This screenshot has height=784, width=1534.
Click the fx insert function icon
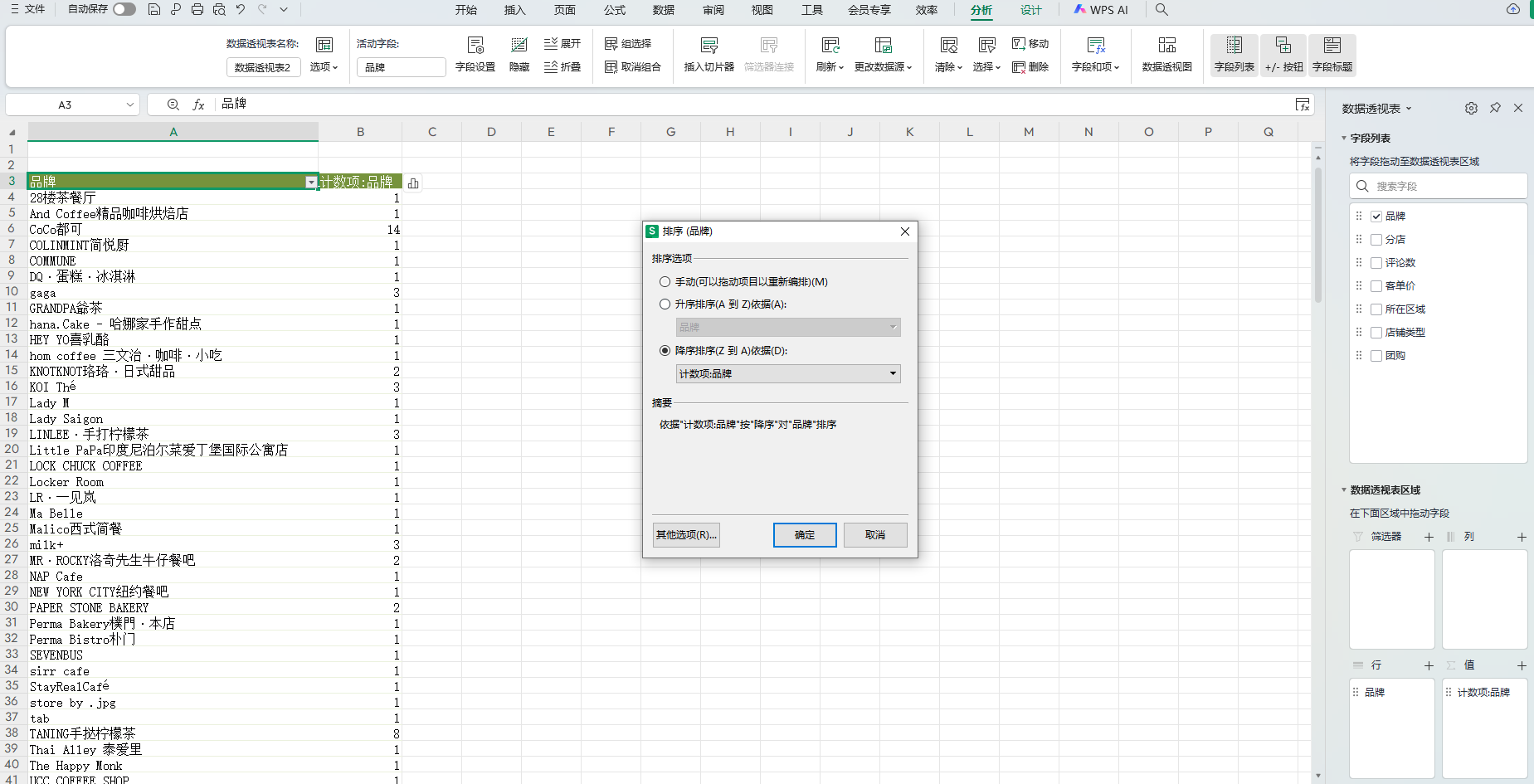coord(198,105)
